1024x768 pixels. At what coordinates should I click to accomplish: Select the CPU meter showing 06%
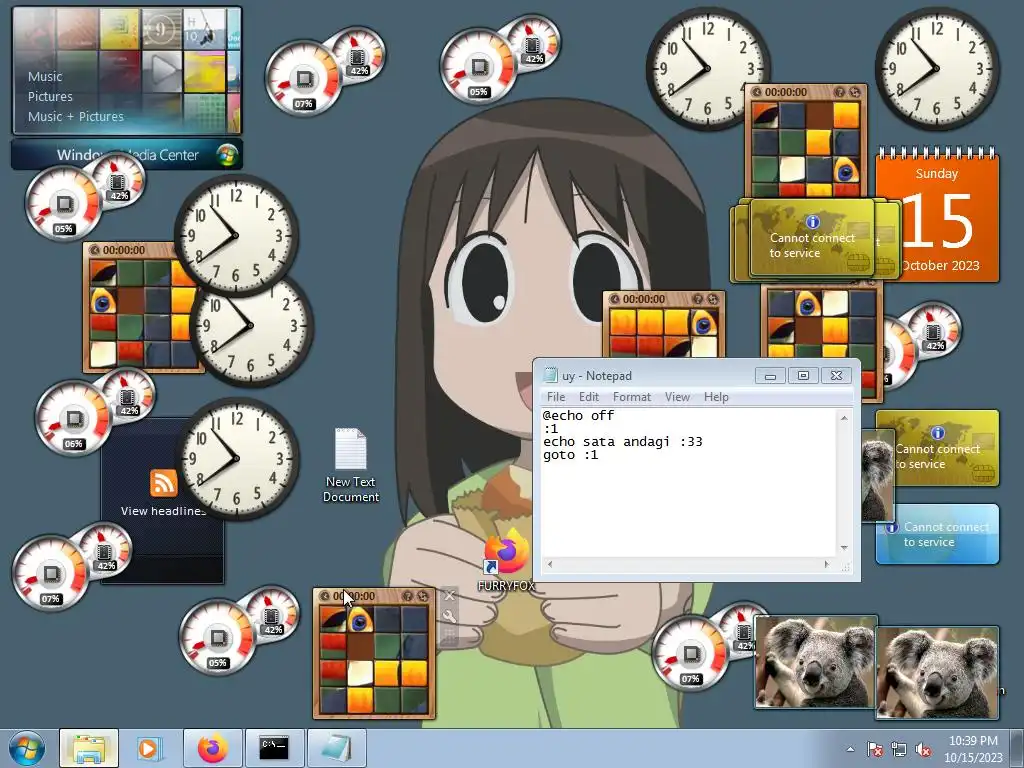tap(73, 418)
